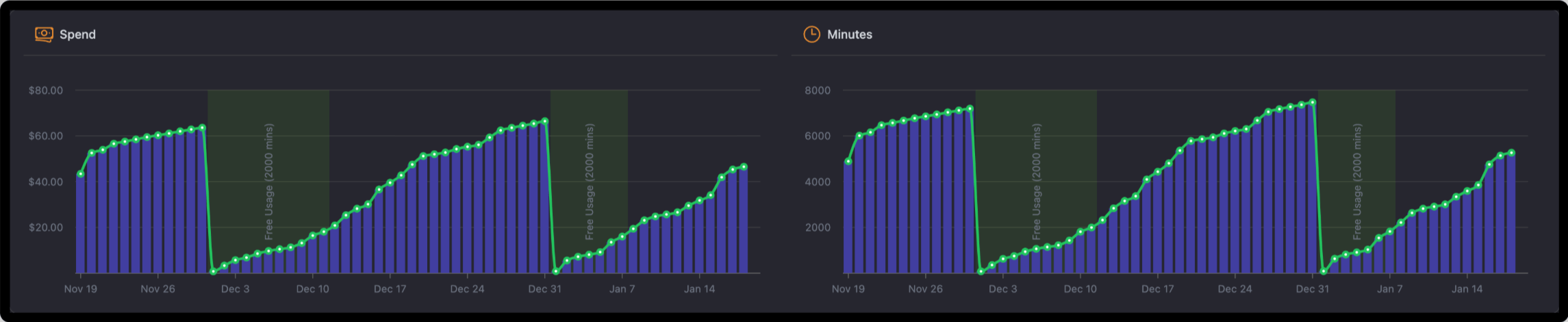Click January Free Usage label in Spend chart
The height and width of the screenshot is (322, 1568).
pyautogui.click(x=590, y=182)
